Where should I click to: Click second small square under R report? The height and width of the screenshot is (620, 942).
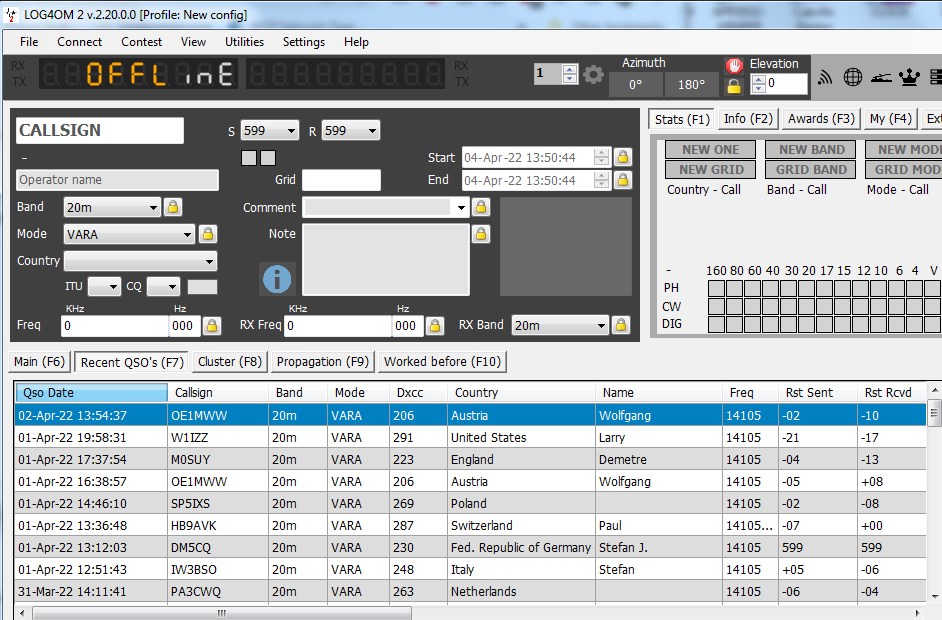tap(269, 158)
